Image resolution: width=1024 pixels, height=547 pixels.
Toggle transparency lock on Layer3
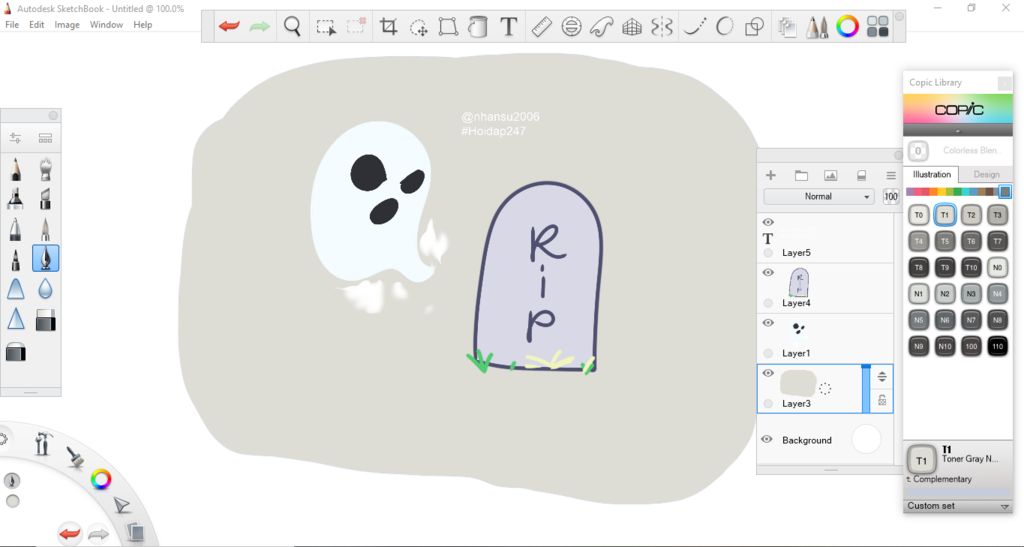click(x=882, y=400)
